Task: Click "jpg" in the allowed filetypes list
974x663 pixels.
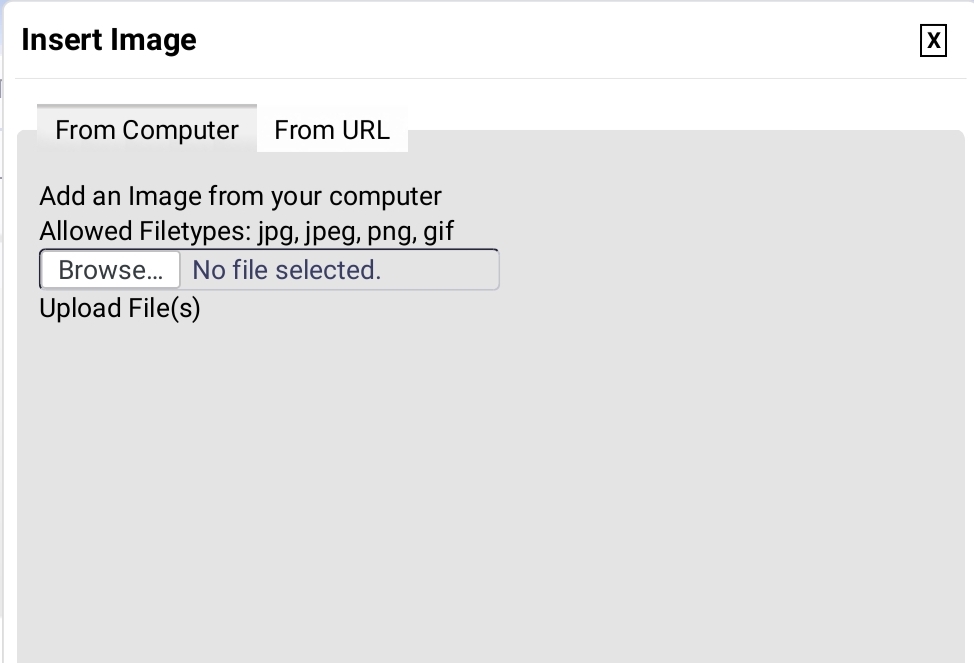Action: pos(275,232)
